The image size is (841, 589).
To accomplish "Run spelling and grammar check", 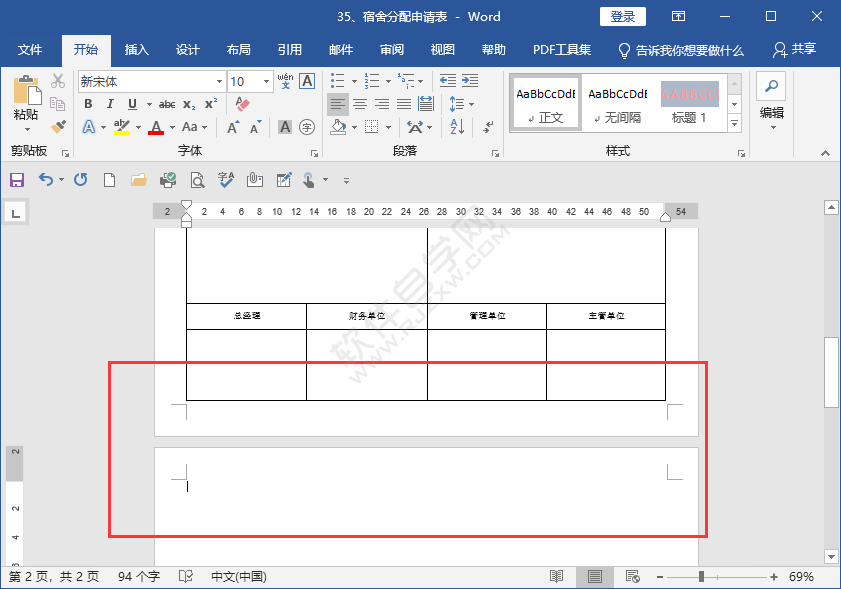I will tap(225, 180).
